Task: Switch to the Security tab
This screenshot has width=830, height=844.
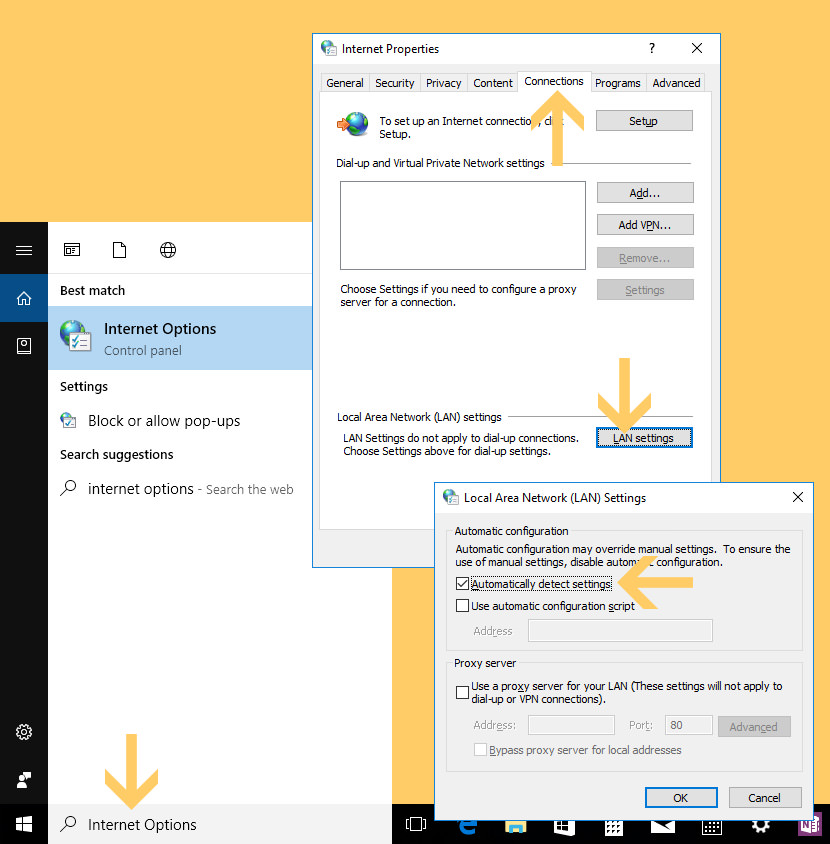Action: [x=395, y=83]
